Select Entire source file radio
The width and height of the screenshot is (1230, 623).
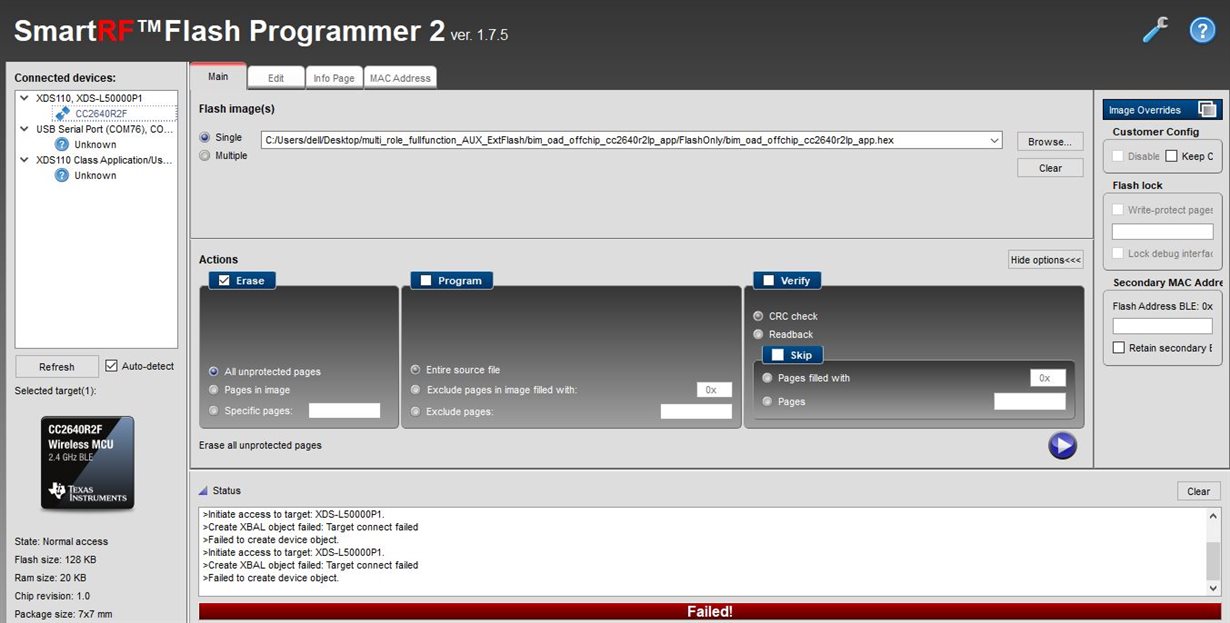point(416,369)
